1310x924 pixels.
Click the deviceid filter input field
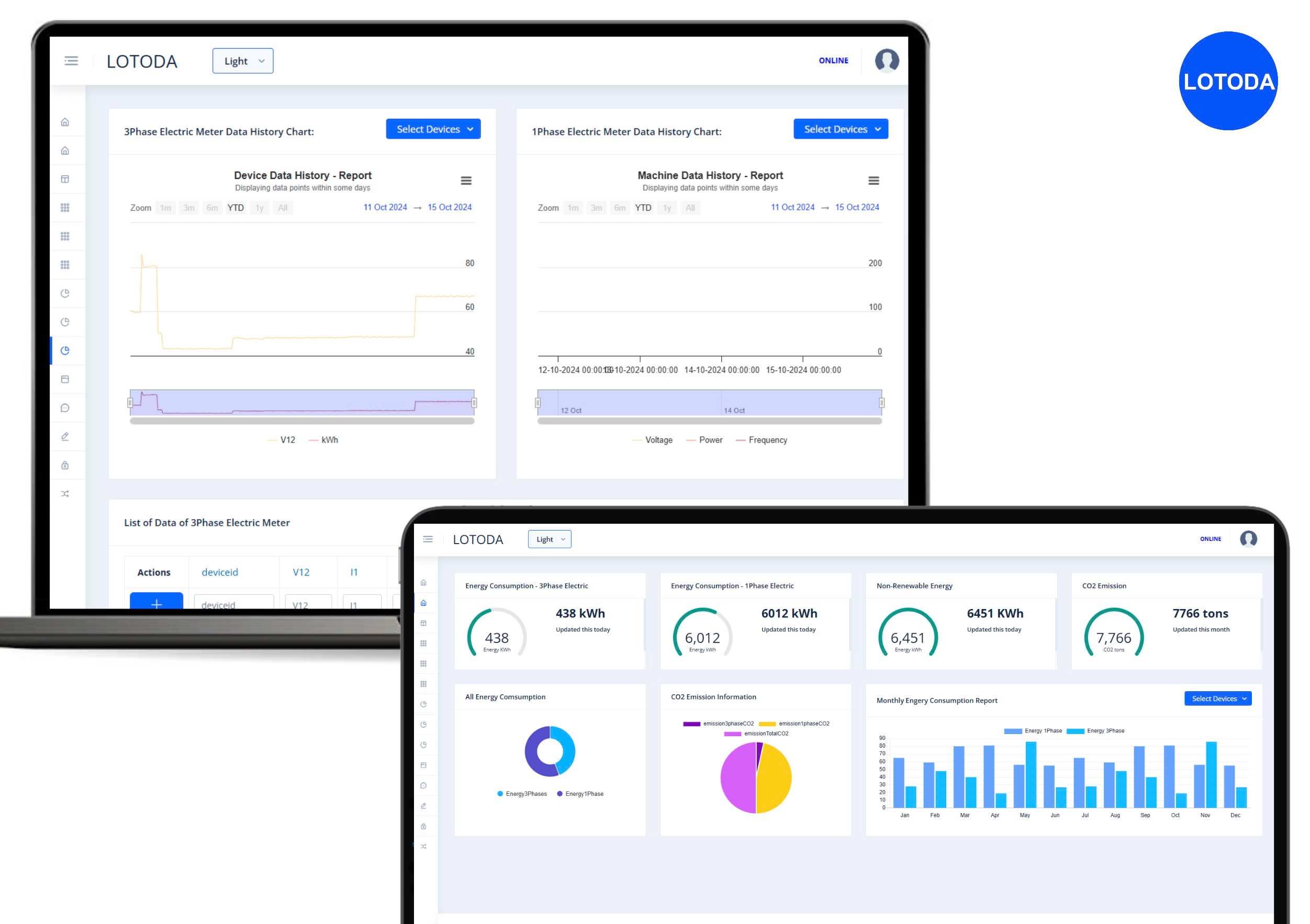(234, 602)
